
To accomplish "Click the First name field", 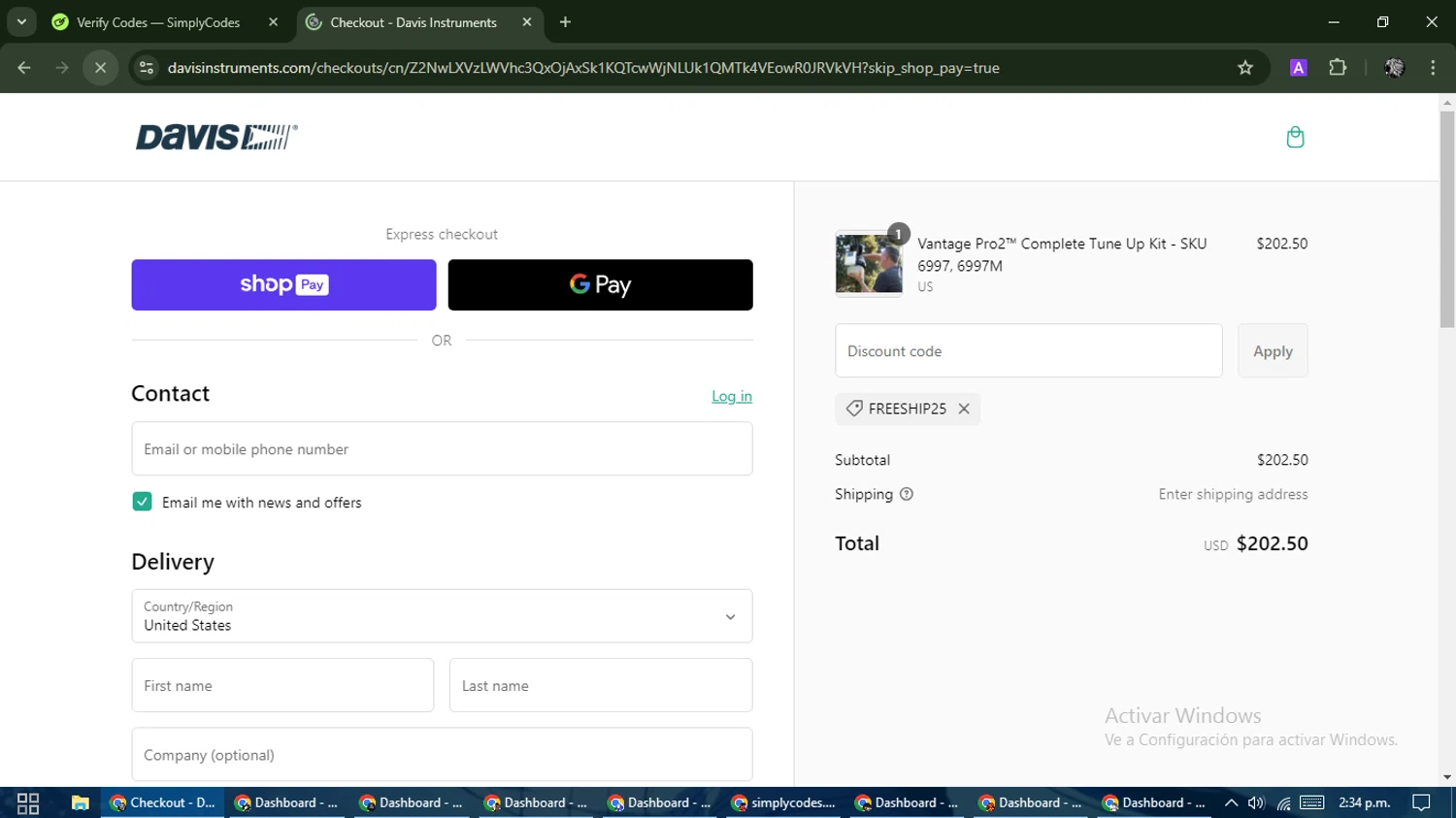I will click(282, 685).
